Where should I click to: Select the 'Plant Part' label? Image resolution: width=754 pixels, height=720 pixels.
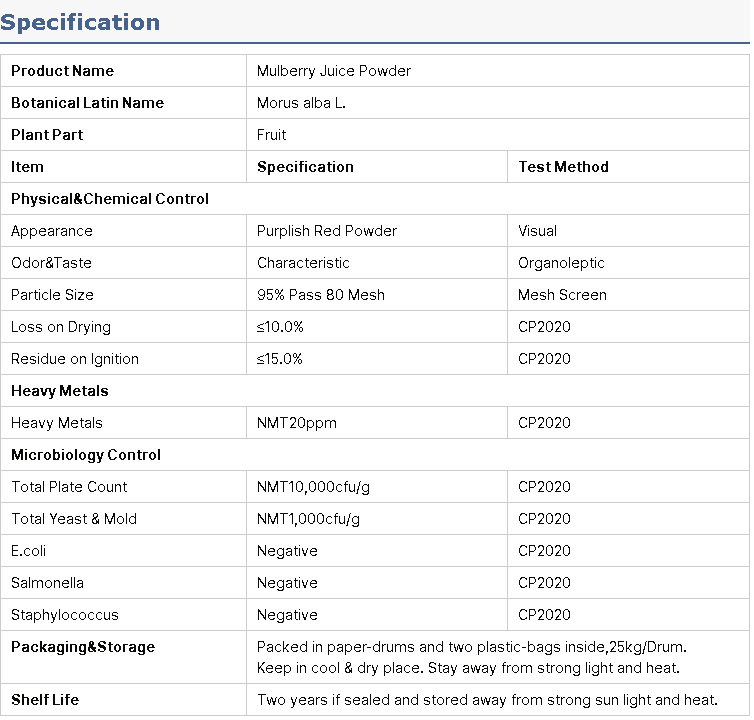(x=47, y=135)
